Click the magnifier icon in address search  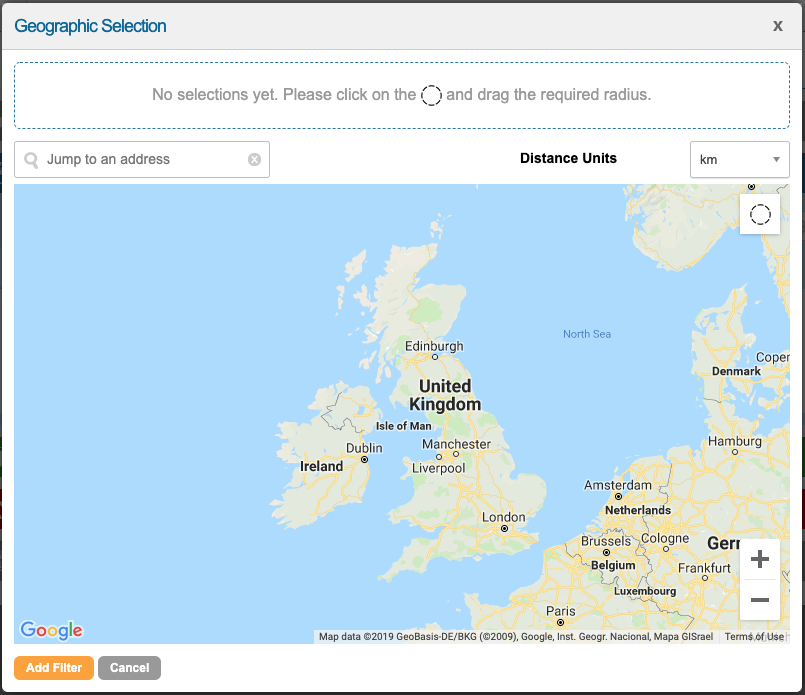pos(31,160)
